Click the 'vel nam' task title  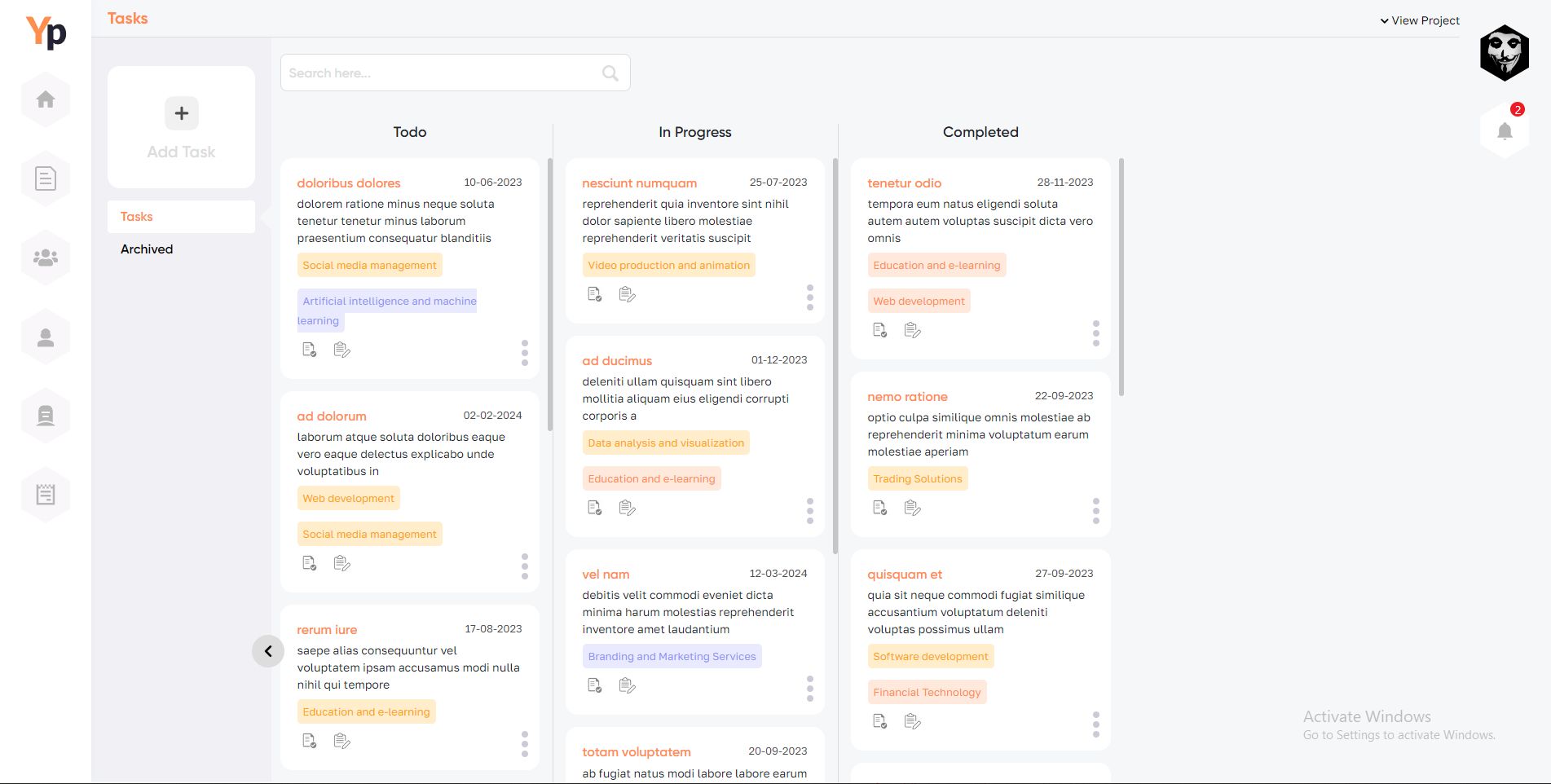(606, 575)
